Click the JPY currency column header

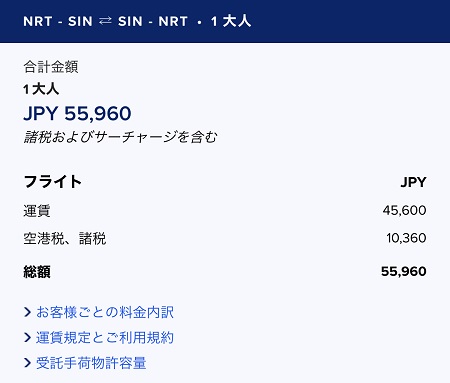point(413,182)
